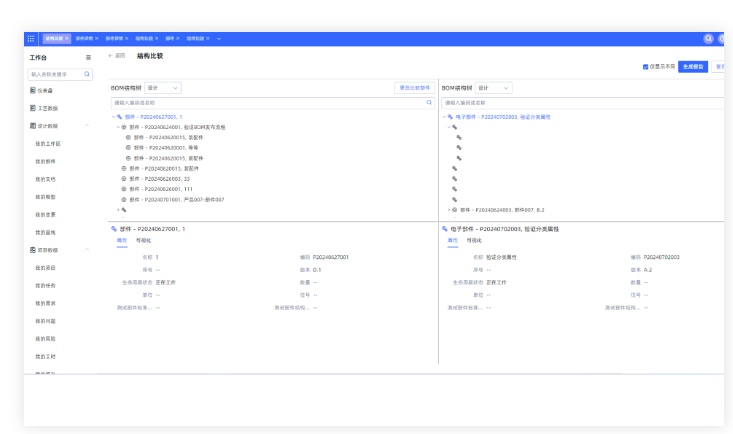Expand the P20240624003 node in right tree
This screenshot has width=733, height=434.
pyautogui.click(x=449, y=210)
